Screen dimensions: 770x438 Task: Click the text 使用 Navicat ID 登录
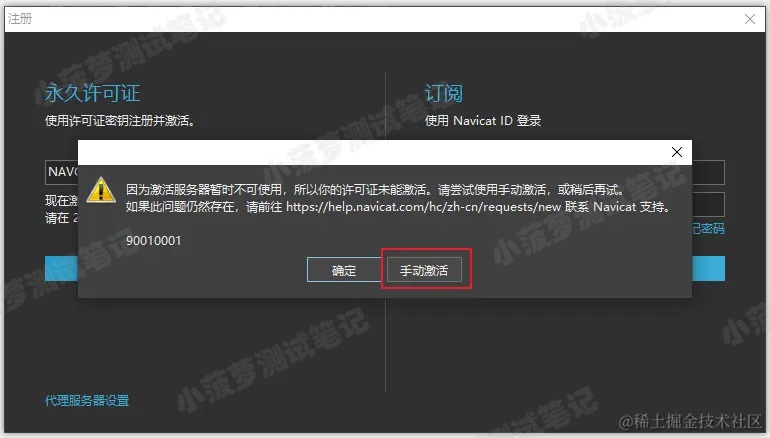pos(483,121)
